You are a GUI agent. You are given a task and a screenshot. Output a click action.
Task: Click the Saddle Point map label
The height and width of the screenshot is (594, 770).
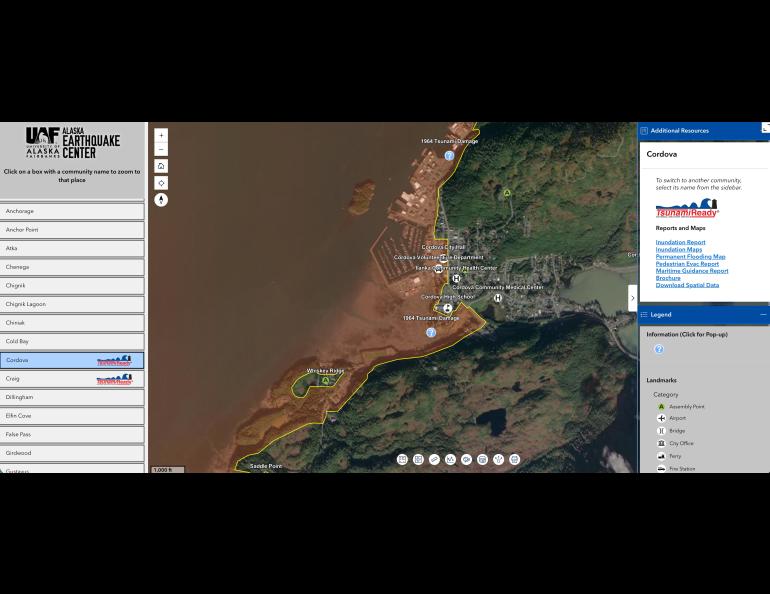(x=266, y=466)
